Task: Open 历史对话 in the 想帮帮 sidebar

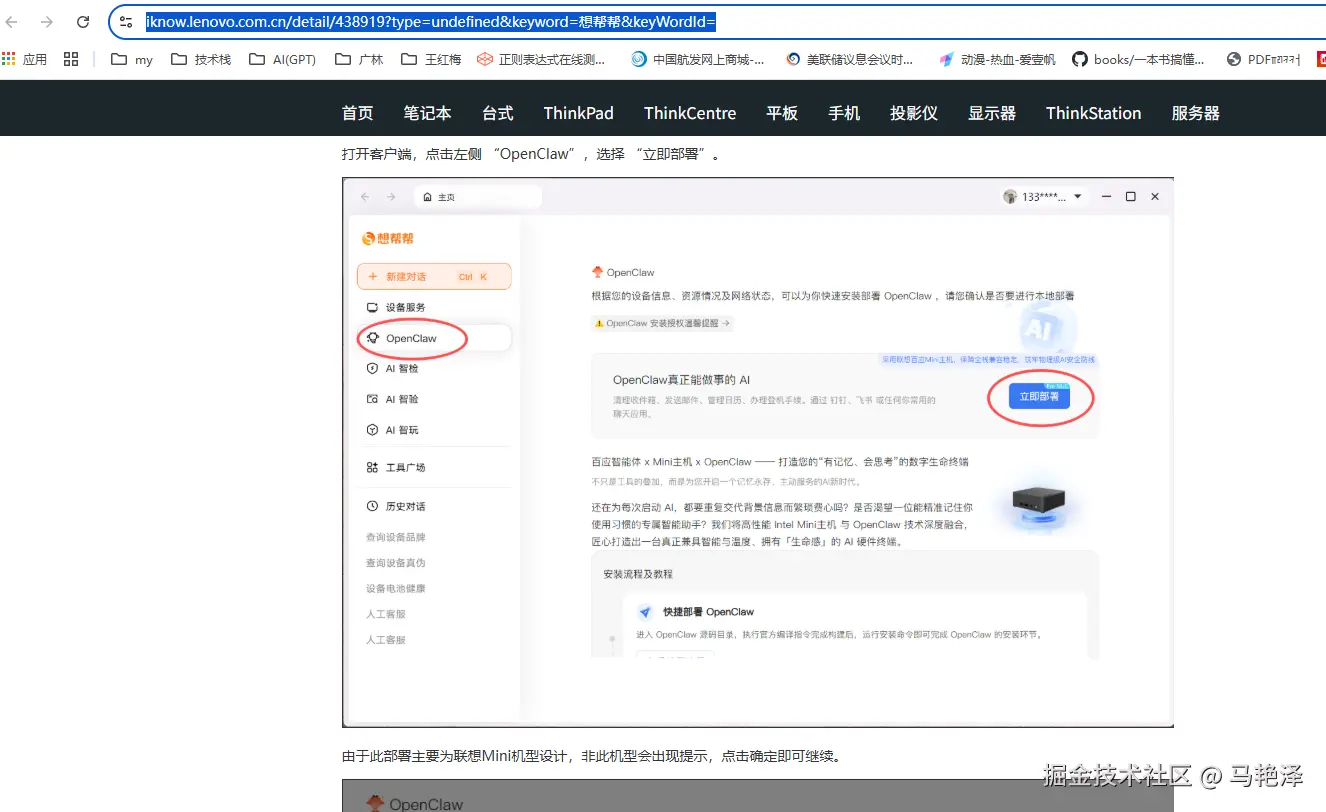Action: tap(397, 506)
